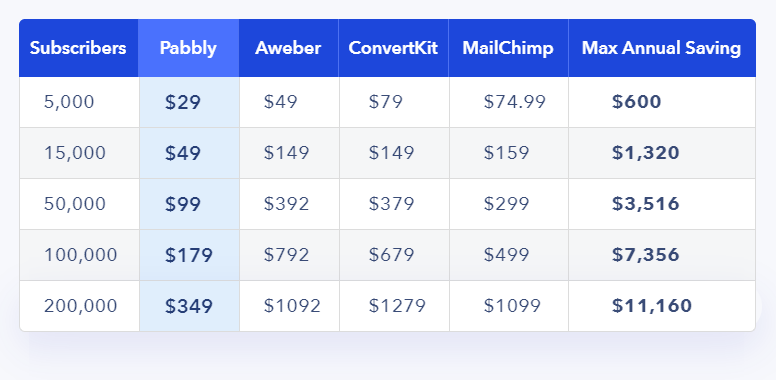The image size is (776, 380).
Task: Select the $1,320 saving value
Action: (645, 153)
